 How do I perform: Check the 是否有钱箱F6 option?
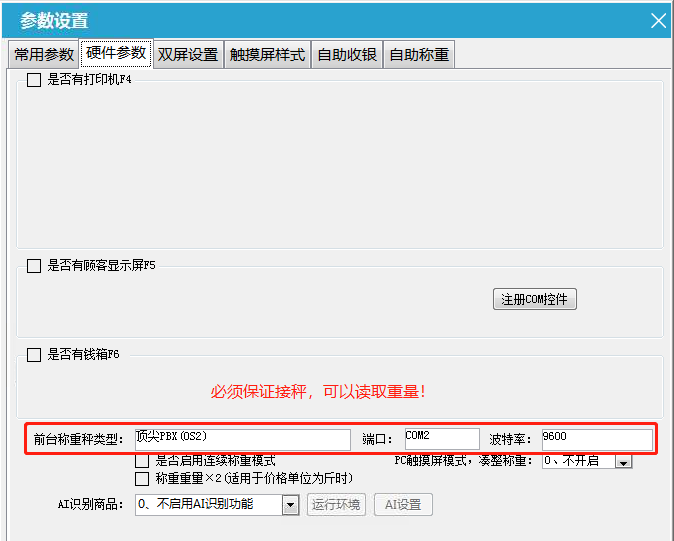34,355
